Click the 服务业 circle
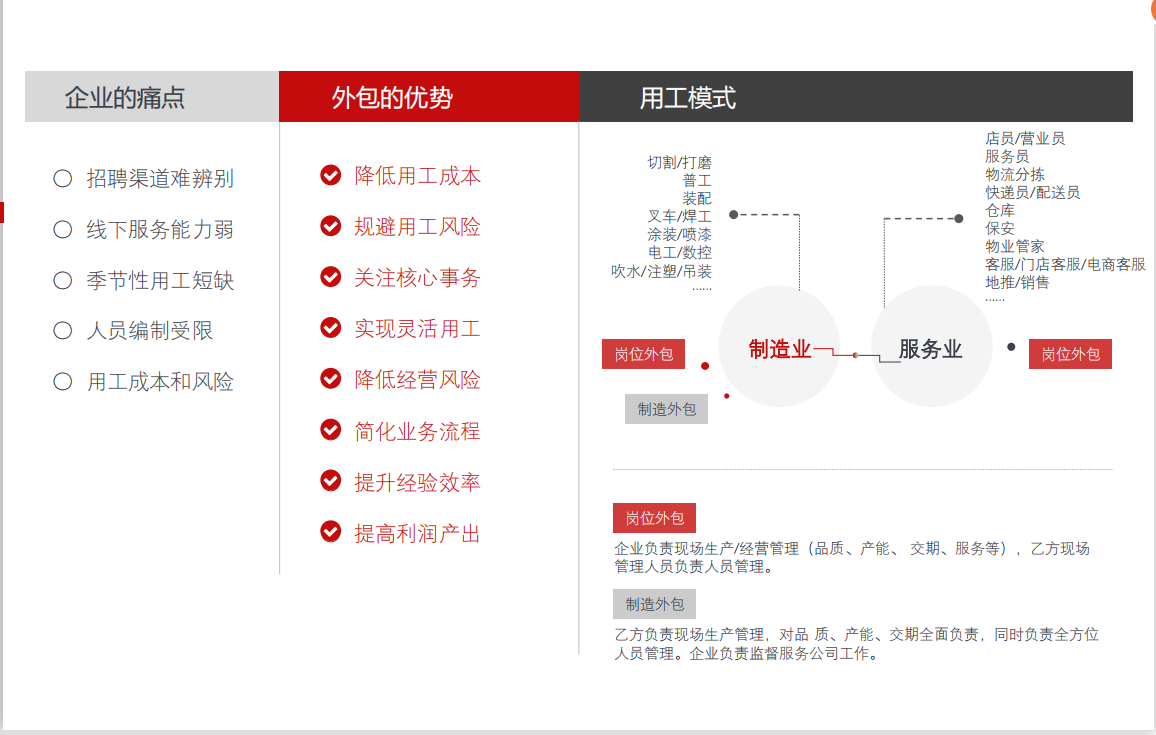The width and height of the screenshot is (1156, 735). (x=930, y=347)
